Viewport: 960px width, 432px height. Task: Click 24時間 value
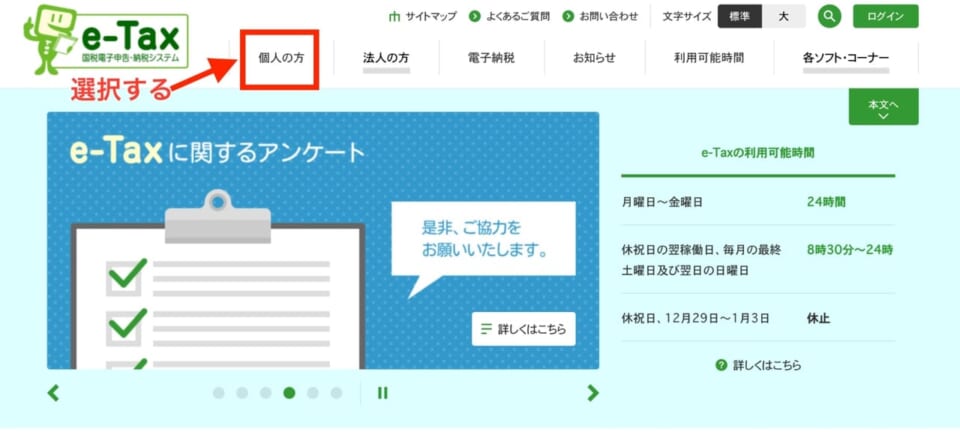(826, 202)
